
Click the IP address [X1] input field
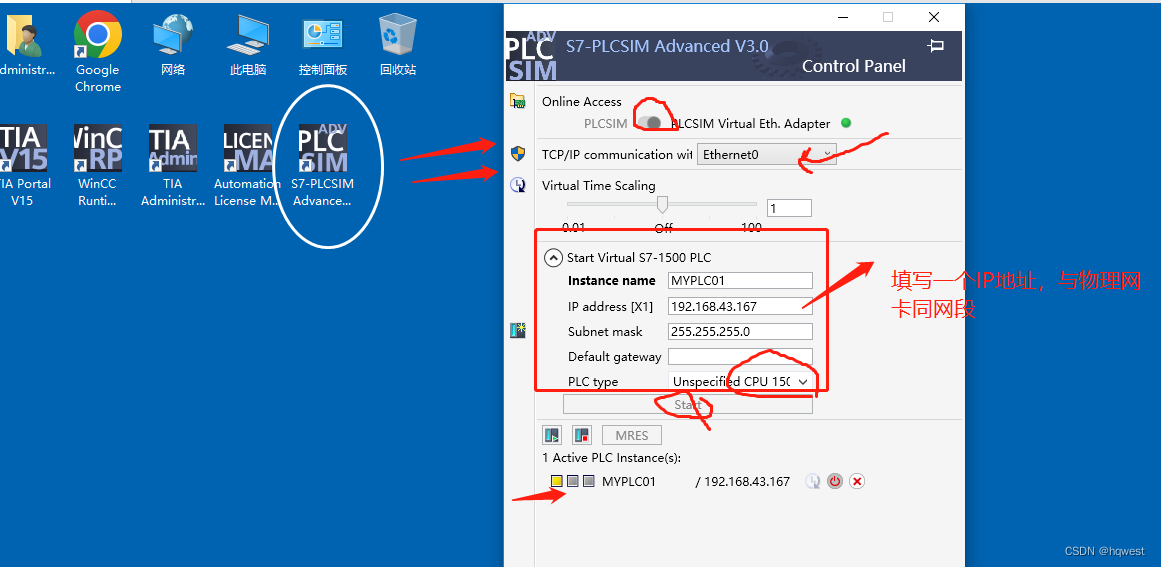[740, 306]
